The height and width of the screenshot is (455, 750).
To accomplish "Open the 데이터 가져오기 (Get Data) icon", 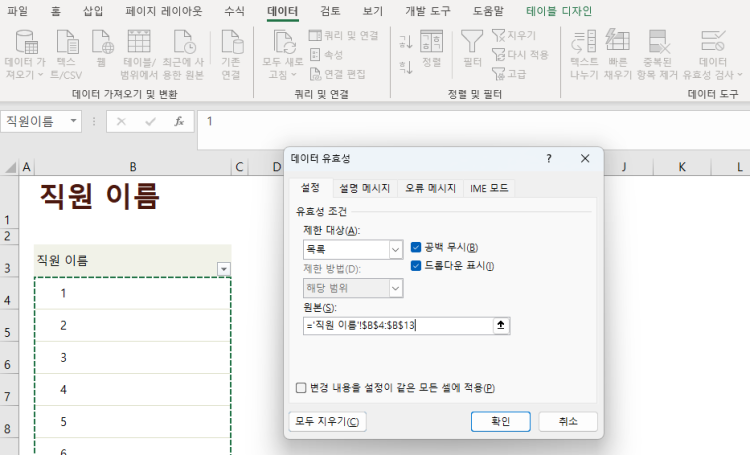I will click(26, 42).
